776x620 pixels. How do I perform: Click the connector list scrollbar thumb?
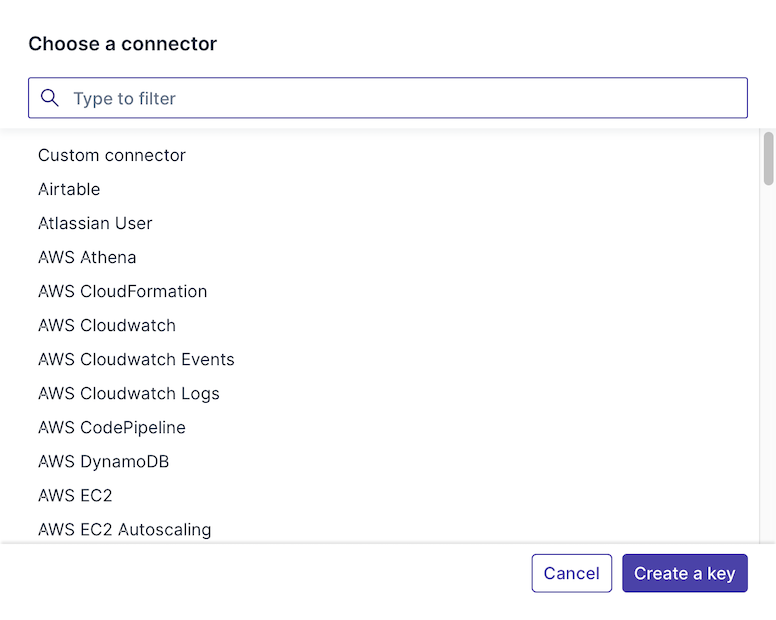pos(768,158)
